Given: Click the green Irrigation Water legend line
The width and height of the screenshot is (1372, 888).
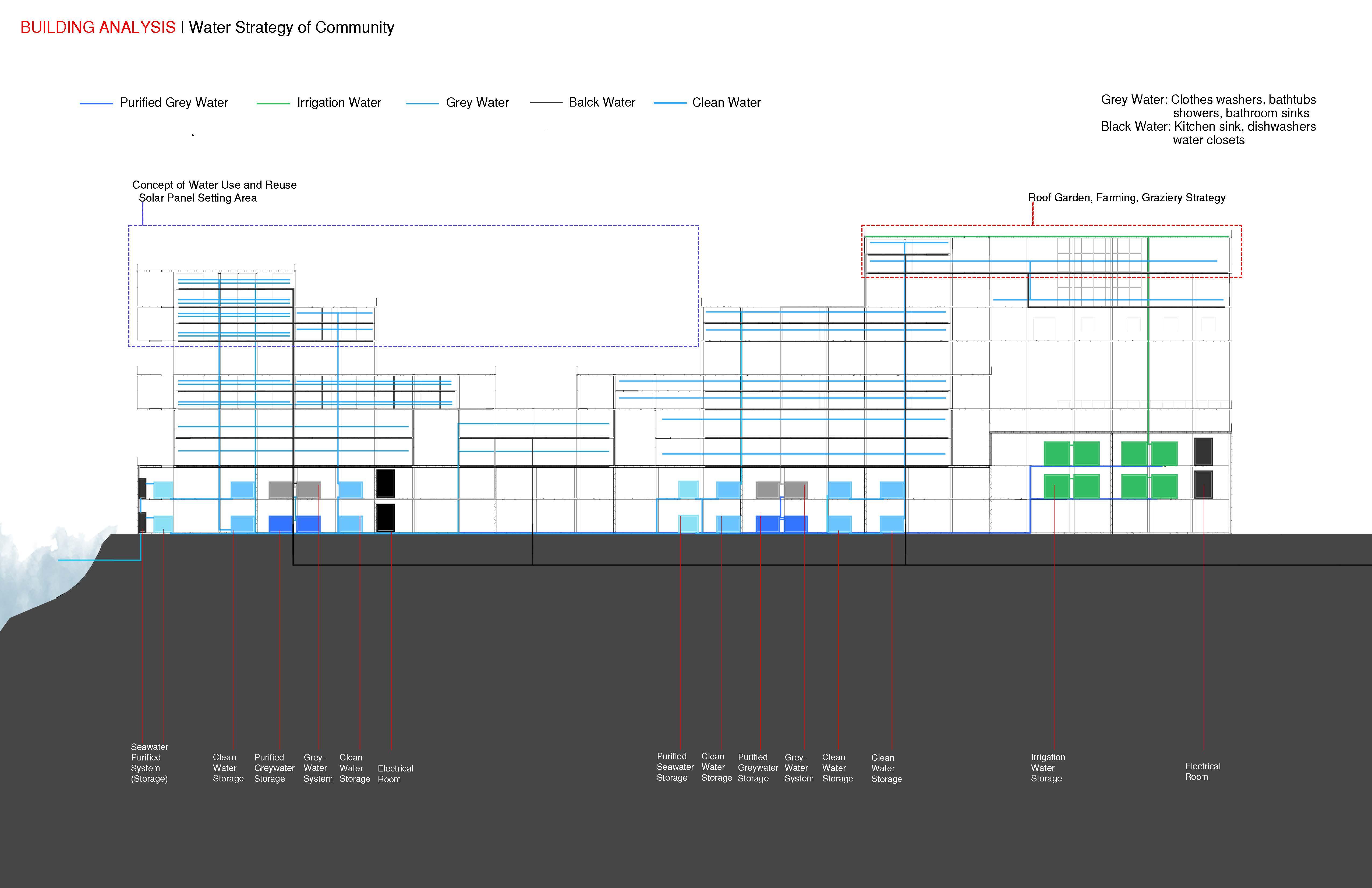Looking at the screenshot, I should (x=273, y=103).
